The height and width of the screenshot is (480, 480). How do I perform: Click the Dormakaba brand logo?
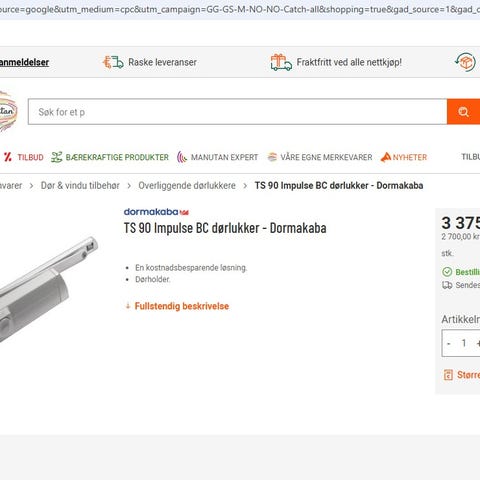click(156, 212)
